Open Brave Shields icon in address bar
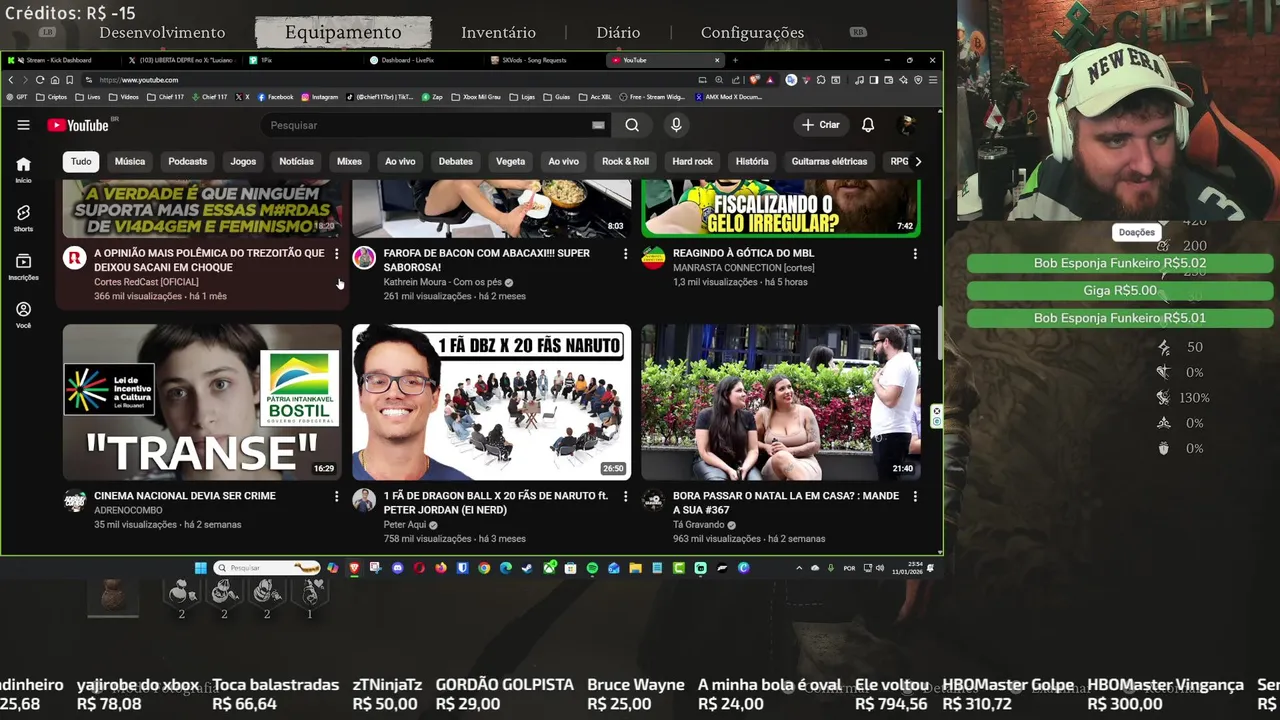The image size is (1280, 720). (753, 79)
